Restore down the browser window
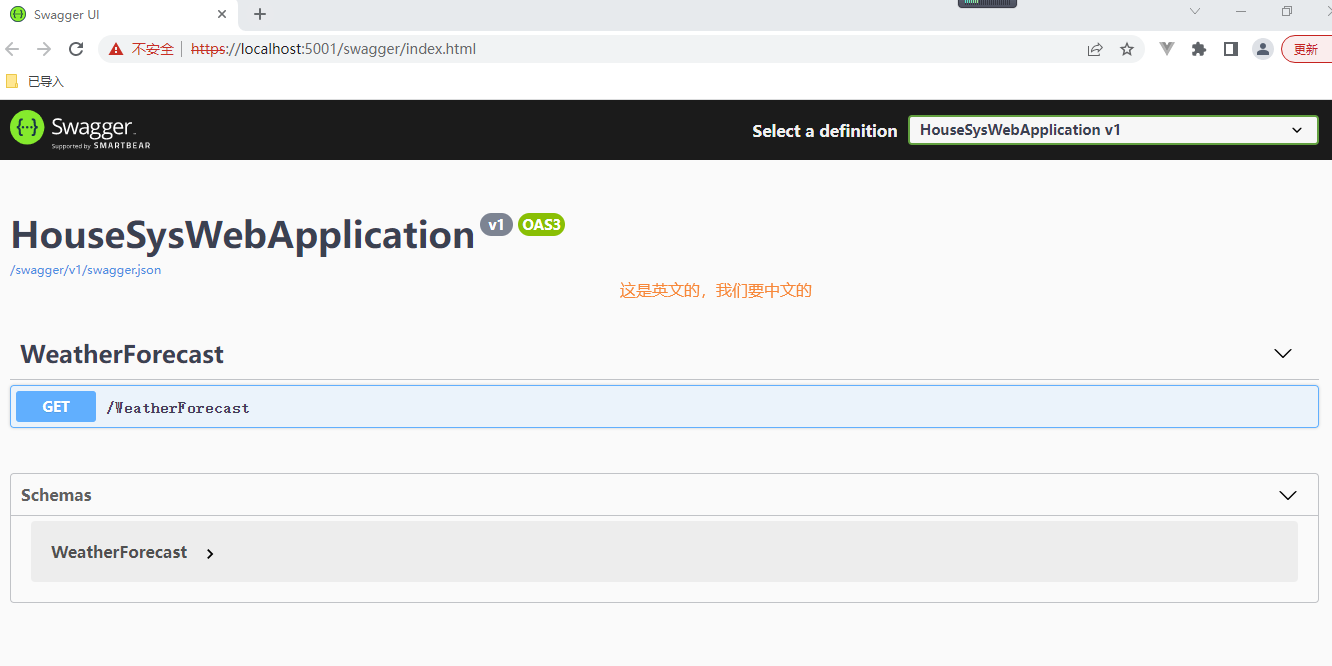The height and width of the screenshot is (666, 1332). point(1287,12)
